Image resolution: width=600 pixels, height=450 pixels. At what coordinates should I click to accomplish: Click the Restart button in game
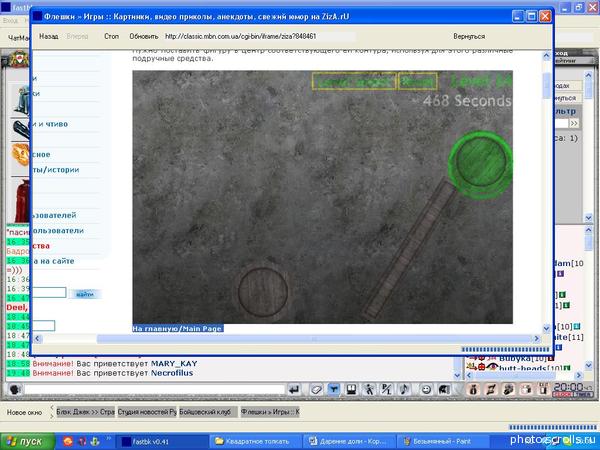[418, 81]
